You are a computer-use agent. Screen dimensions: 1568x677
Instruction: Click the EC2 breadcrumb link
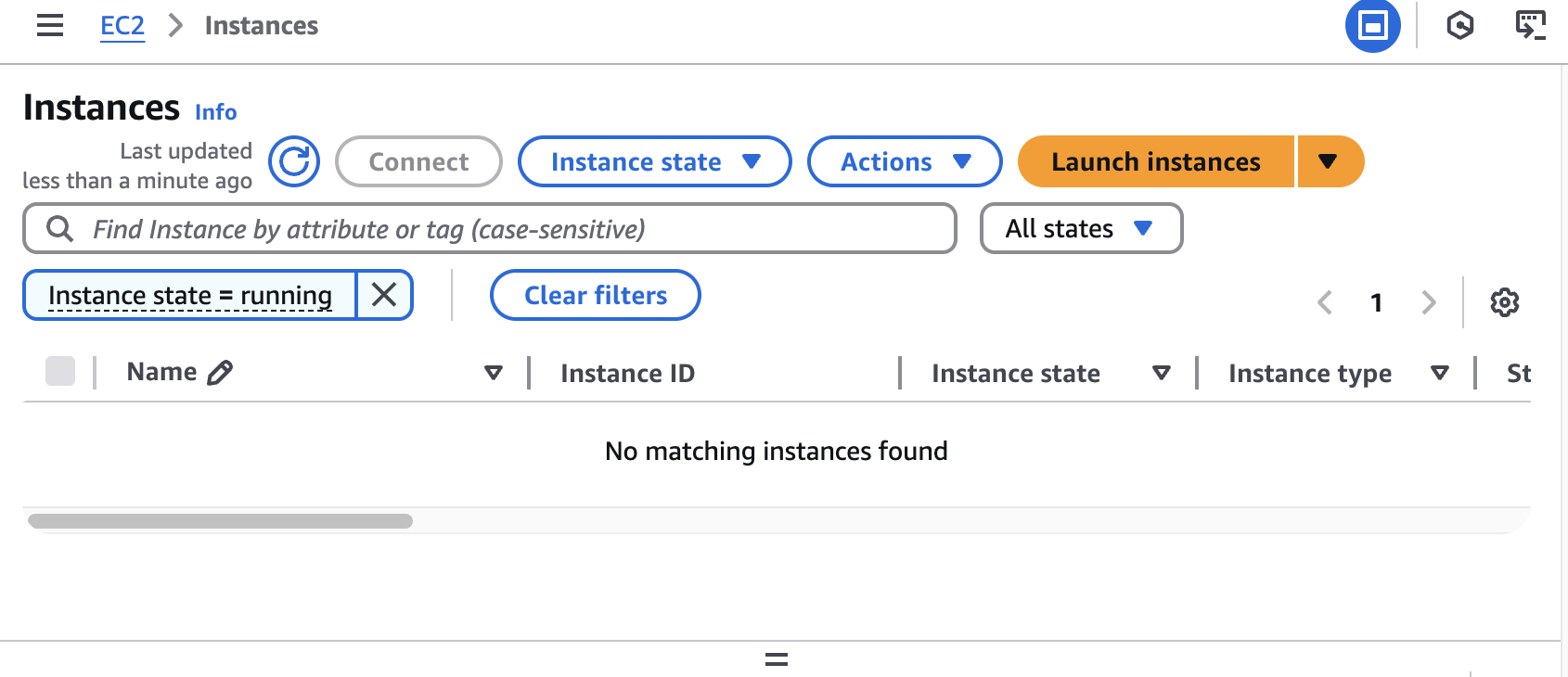click(x=122, y=26)
